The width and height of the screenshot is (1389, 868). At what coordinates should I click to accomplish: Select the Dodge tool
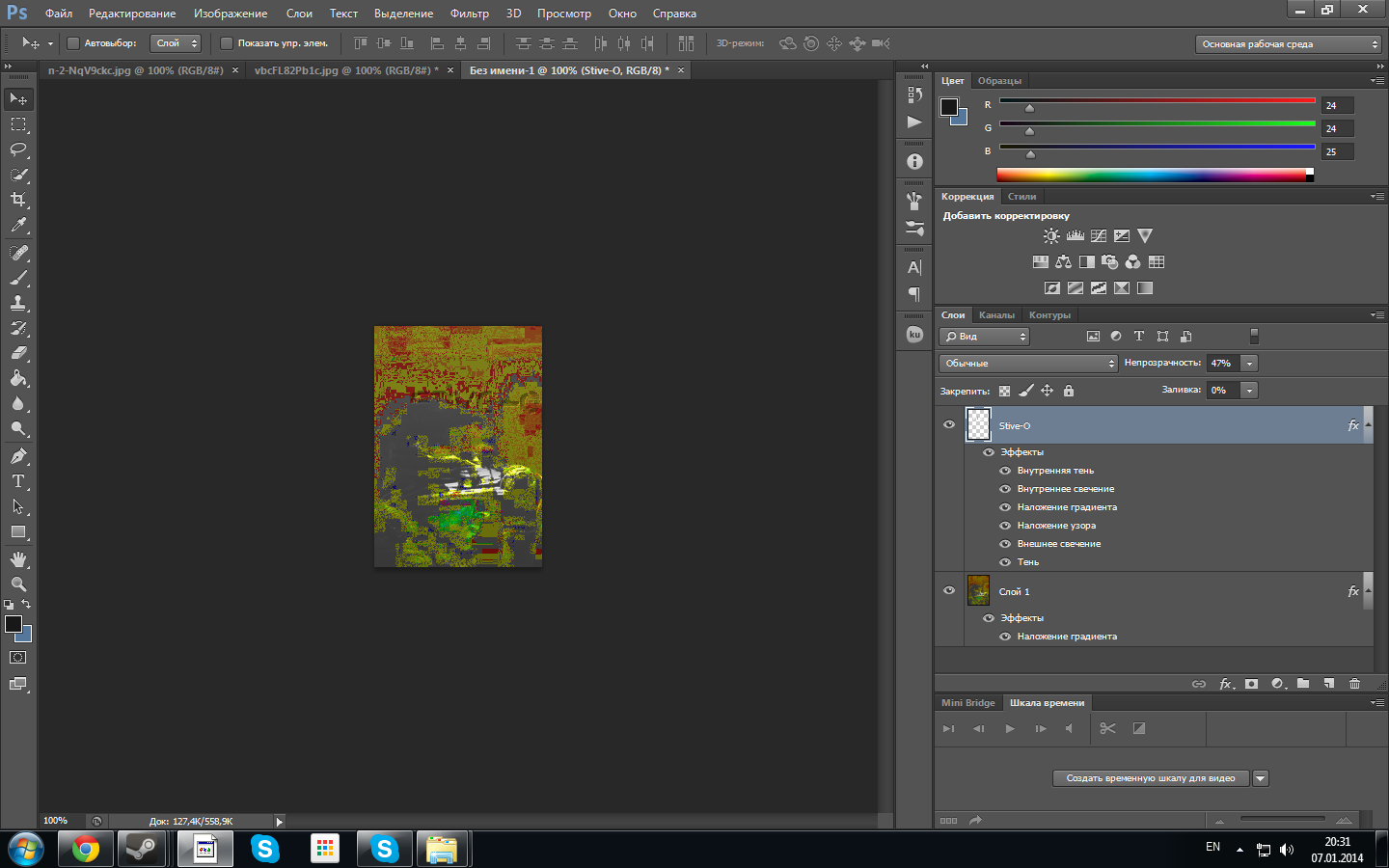pyautogui.click(x=18, y=428)
